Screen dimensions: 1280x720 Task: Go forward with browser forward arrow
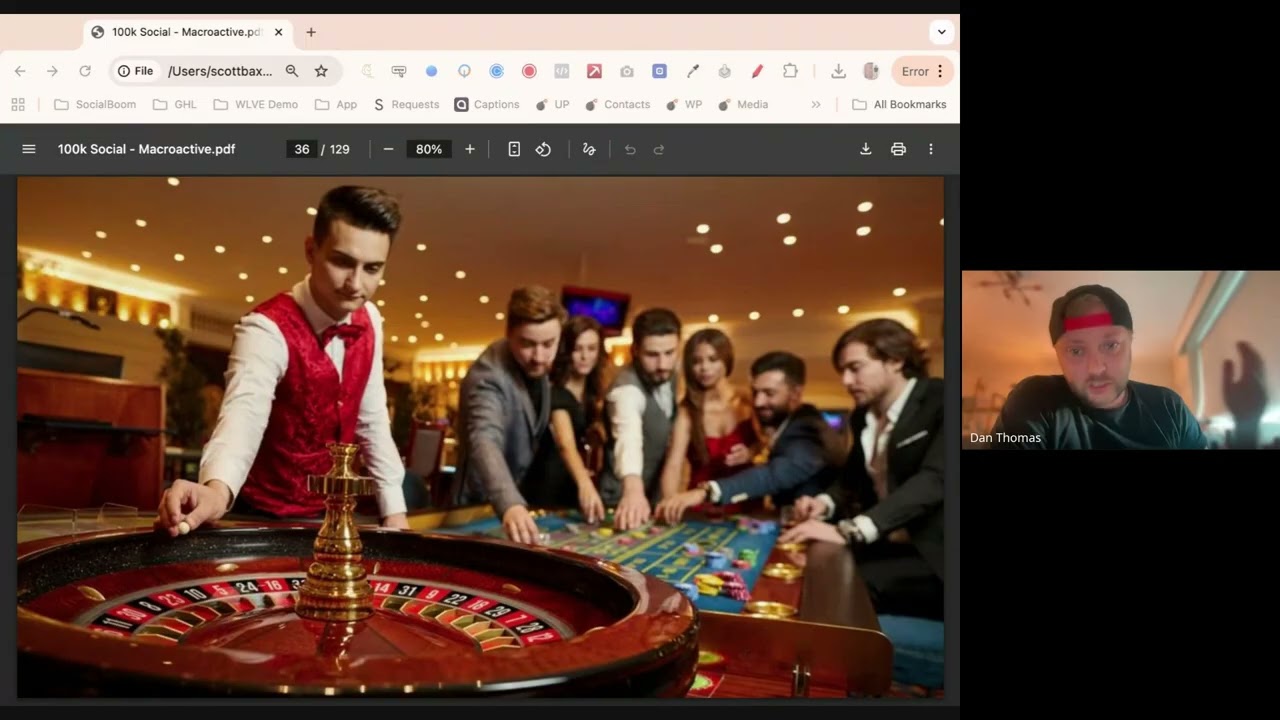click(x=52, y=71)
